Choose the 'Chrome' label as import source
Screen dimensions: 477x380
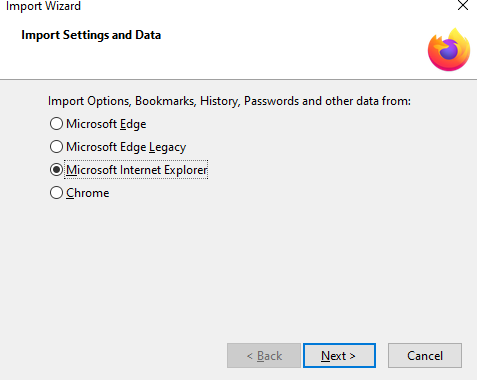pyautogui.click(x=88, y=193)
